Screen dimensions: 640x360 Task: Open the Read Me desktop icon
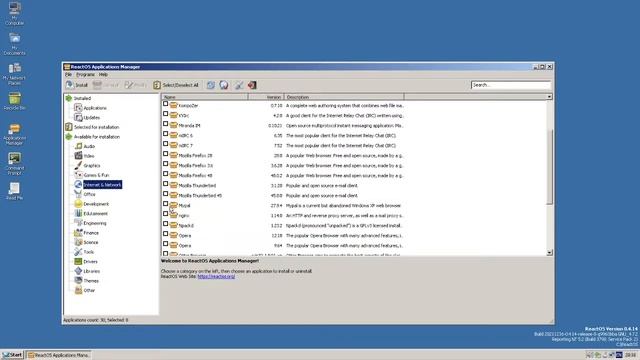pyautogui.click(x=15, y=191)
